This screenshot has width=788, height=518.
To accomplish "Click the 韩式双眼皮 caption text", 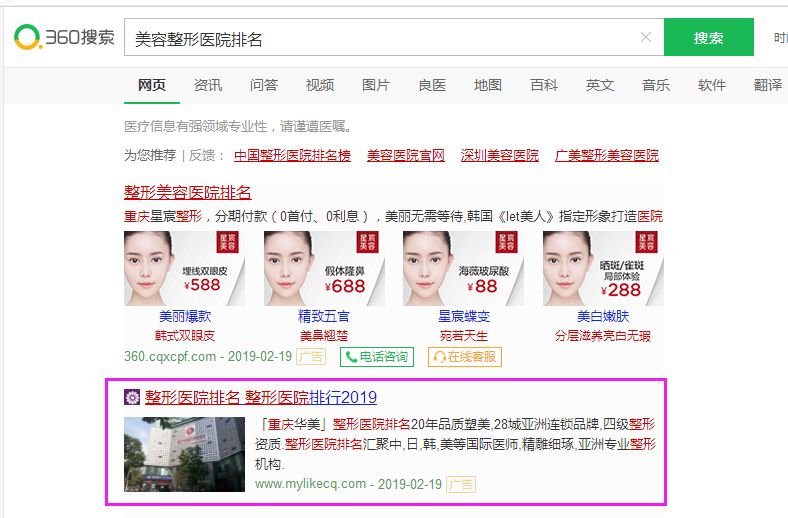I will 185,336.
